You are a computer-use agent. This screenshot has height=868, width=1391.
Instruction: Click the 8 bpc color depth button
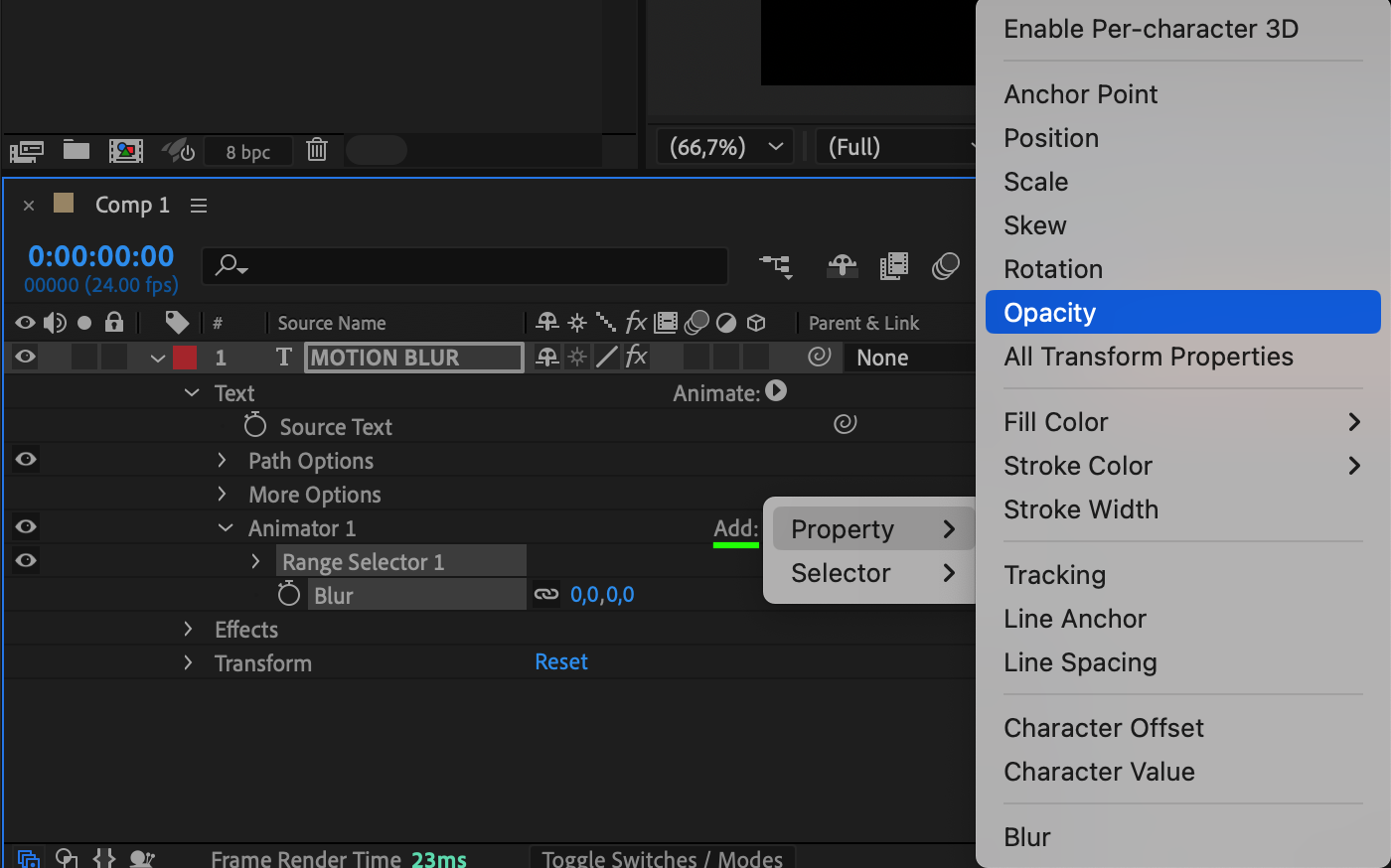pos(247,152)
